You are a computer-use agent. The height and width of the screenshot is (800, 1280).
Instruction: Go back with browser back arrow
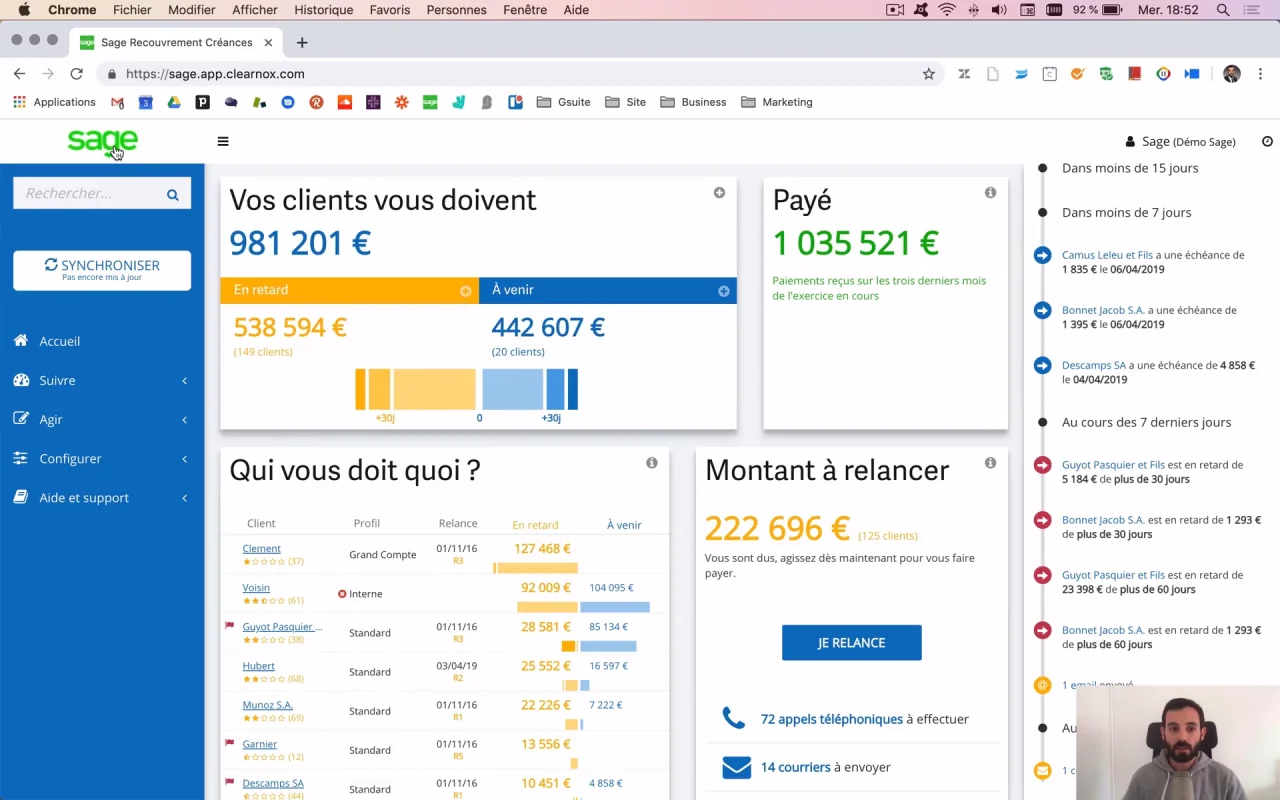pyautogui.click(x=19, y=74)
